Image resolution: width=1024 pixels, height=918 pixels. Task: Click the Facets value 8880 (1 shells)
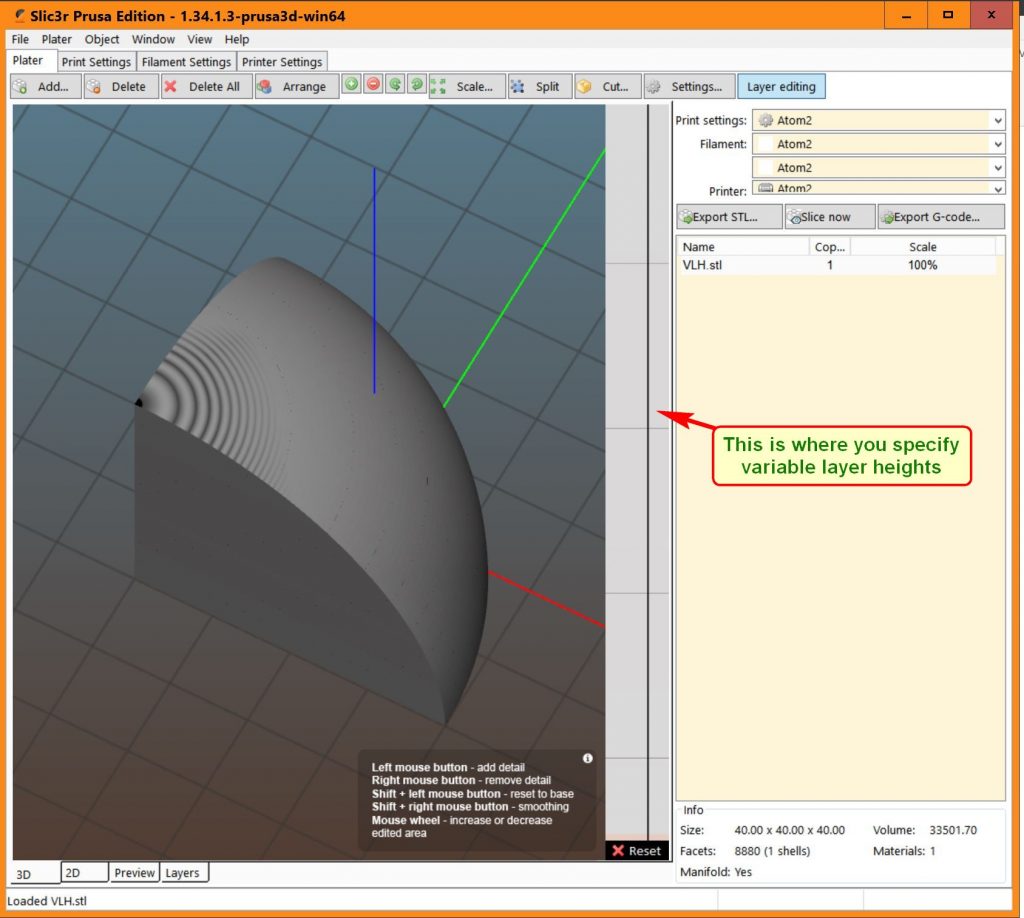(x=772, y=851)
